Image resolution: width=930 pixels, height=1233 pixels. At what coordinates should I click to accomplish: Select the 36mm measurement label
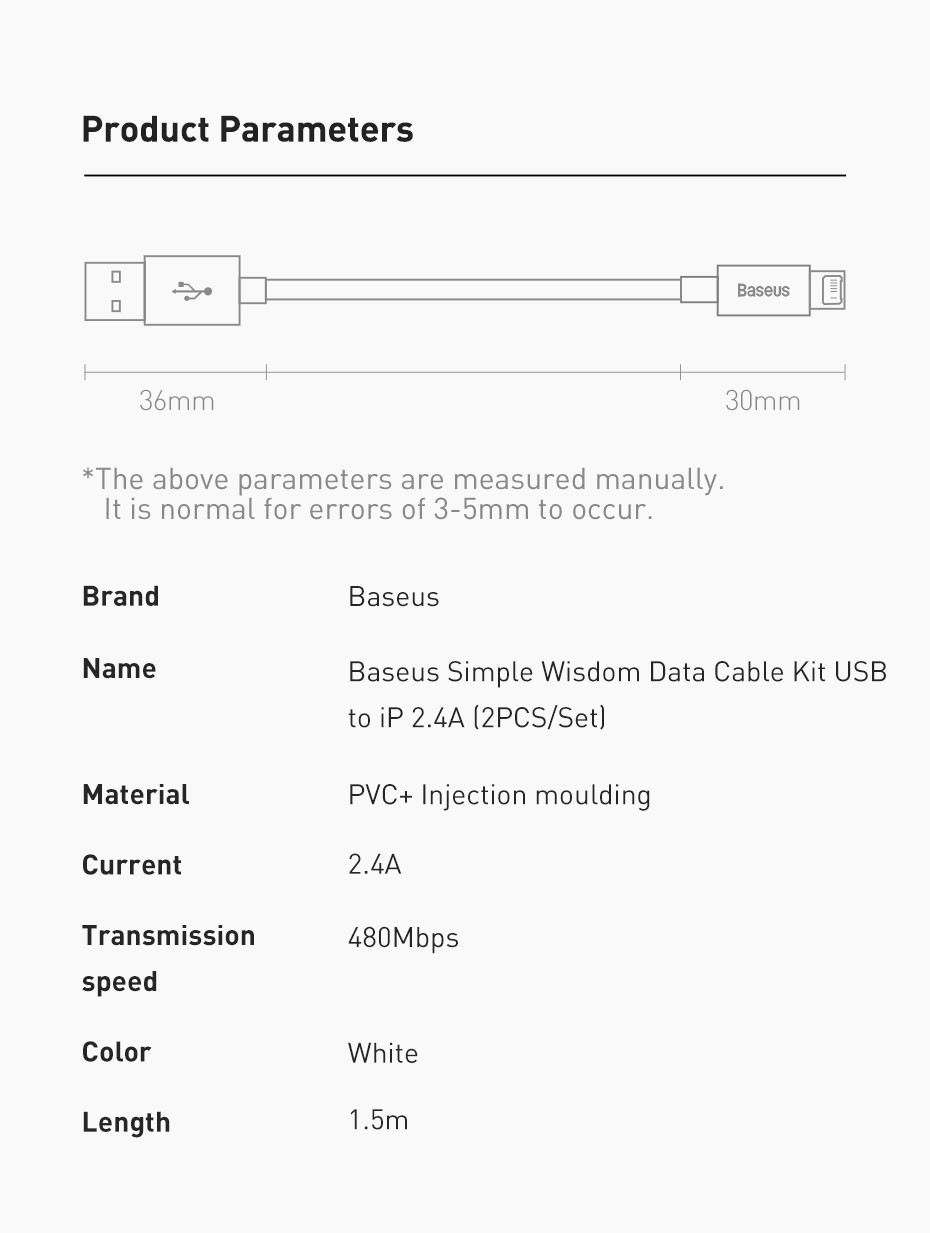point(176,401)
